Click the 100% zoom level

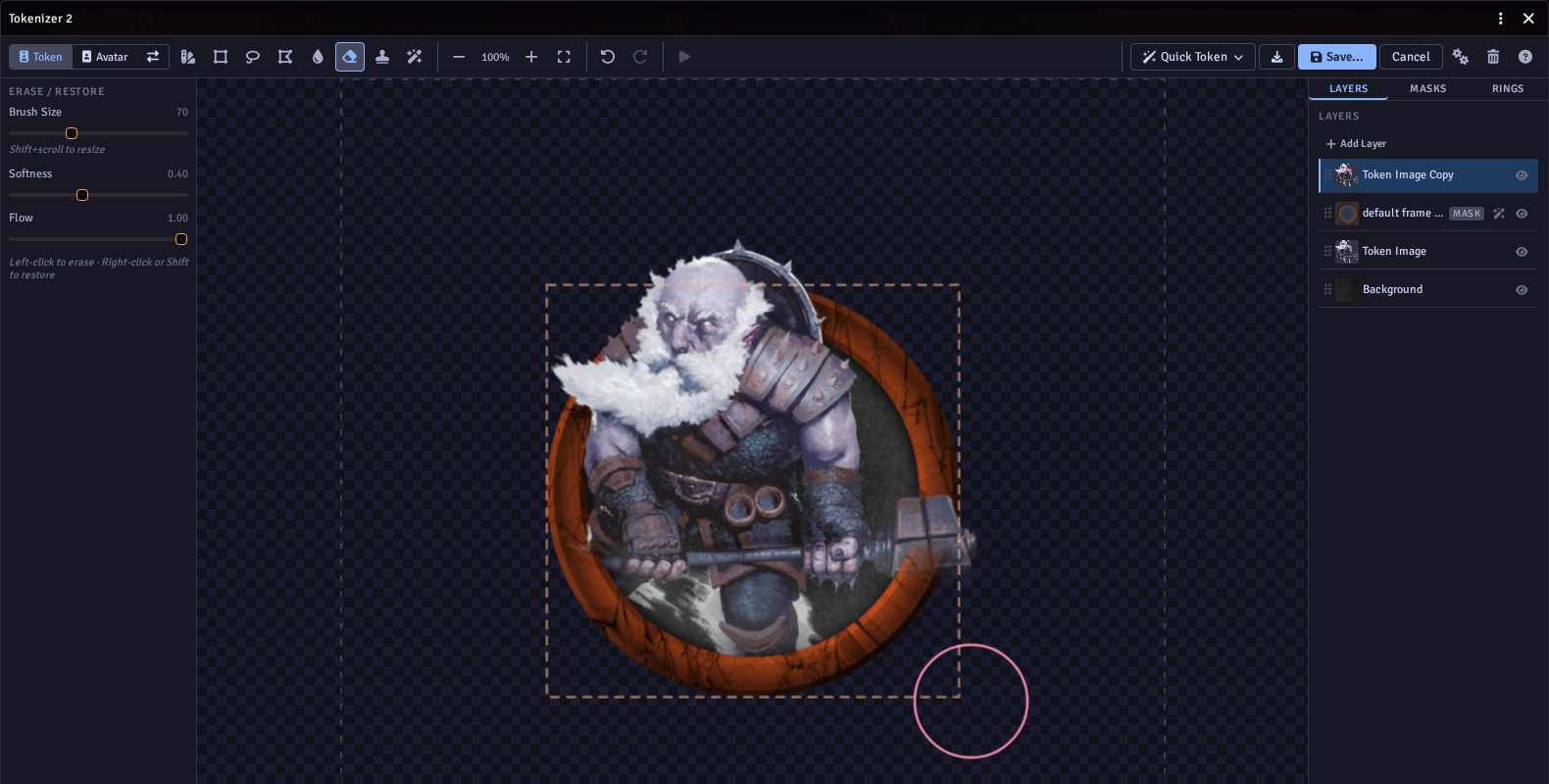pos(495,58)
